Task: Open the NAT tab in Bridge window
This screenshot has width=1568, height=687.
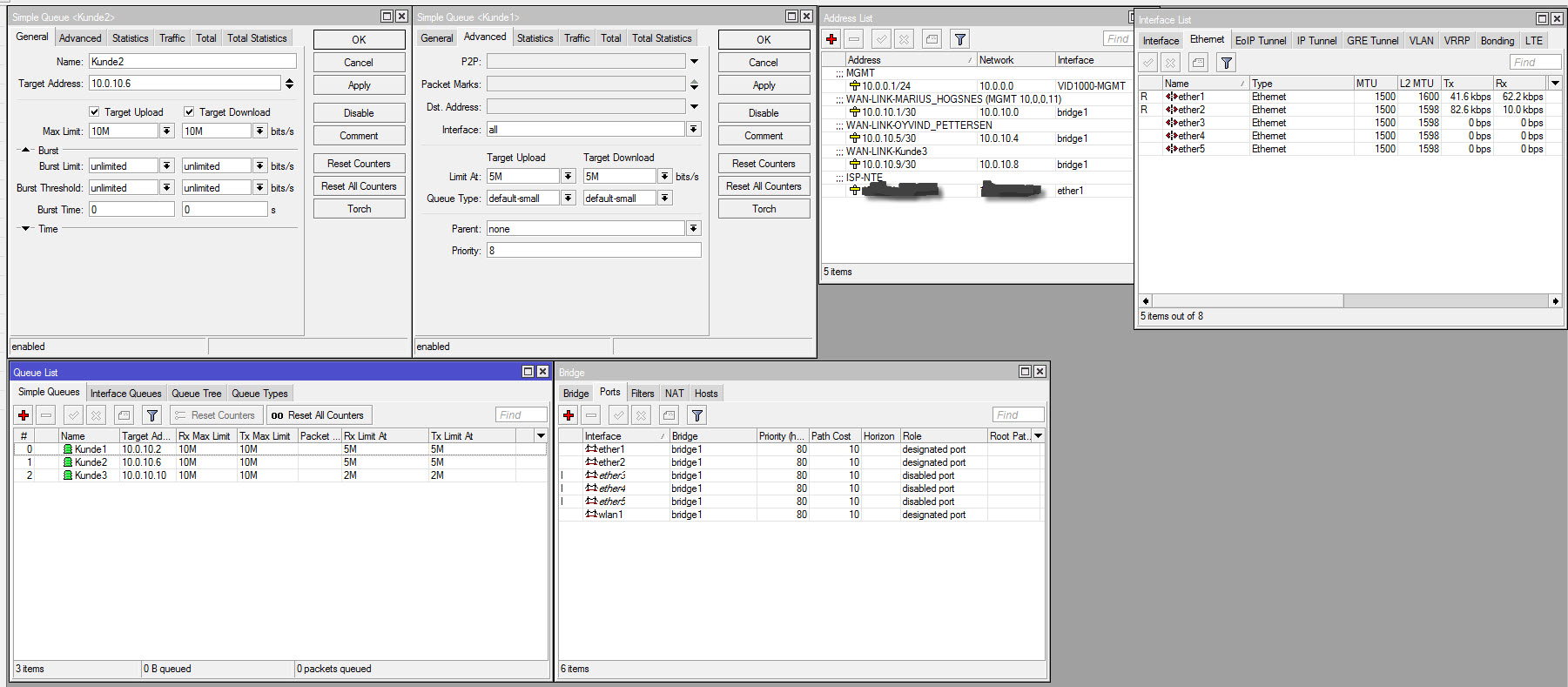Action: coord(674,394)
